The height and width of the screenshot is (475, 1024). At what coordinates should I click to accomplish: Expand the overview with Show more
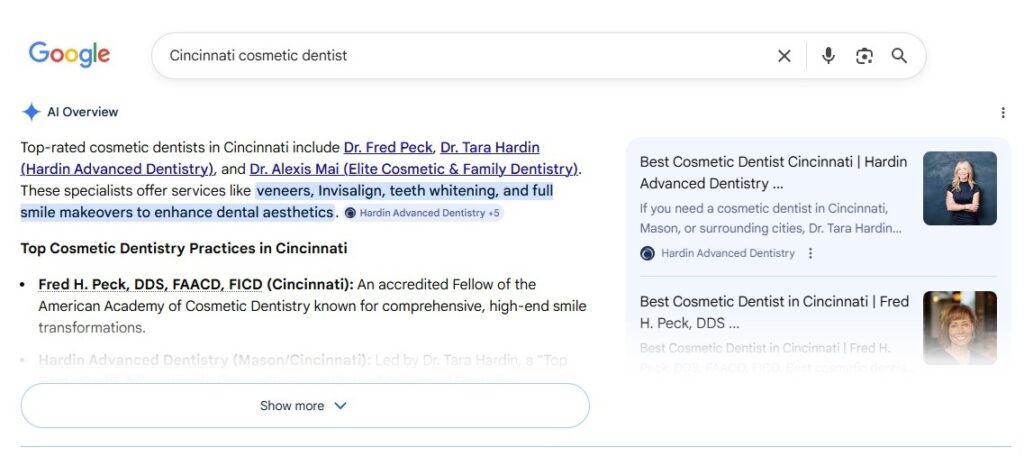tap(305, 406)
